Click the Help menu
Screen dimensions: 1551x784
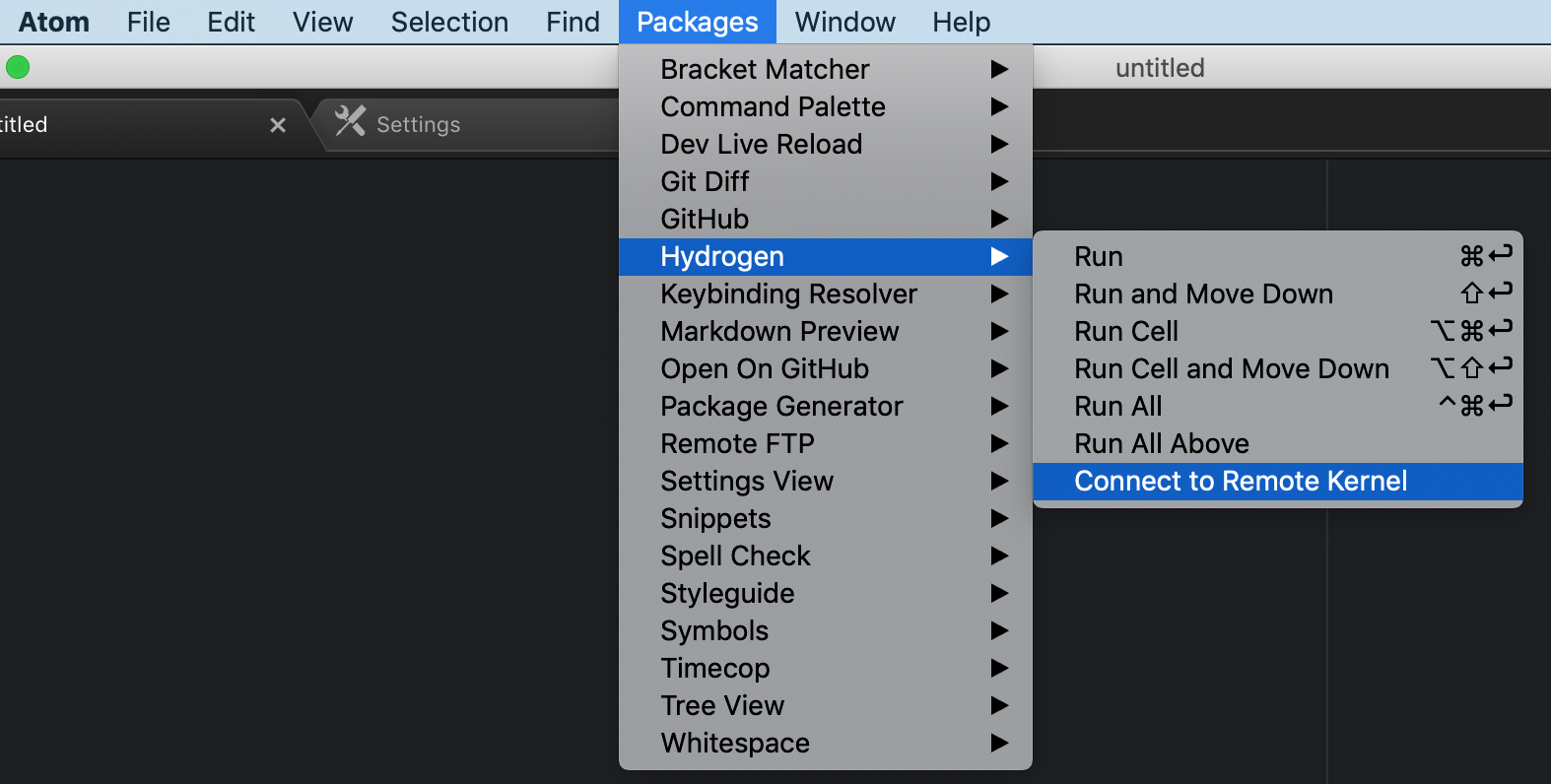[961, 22]
